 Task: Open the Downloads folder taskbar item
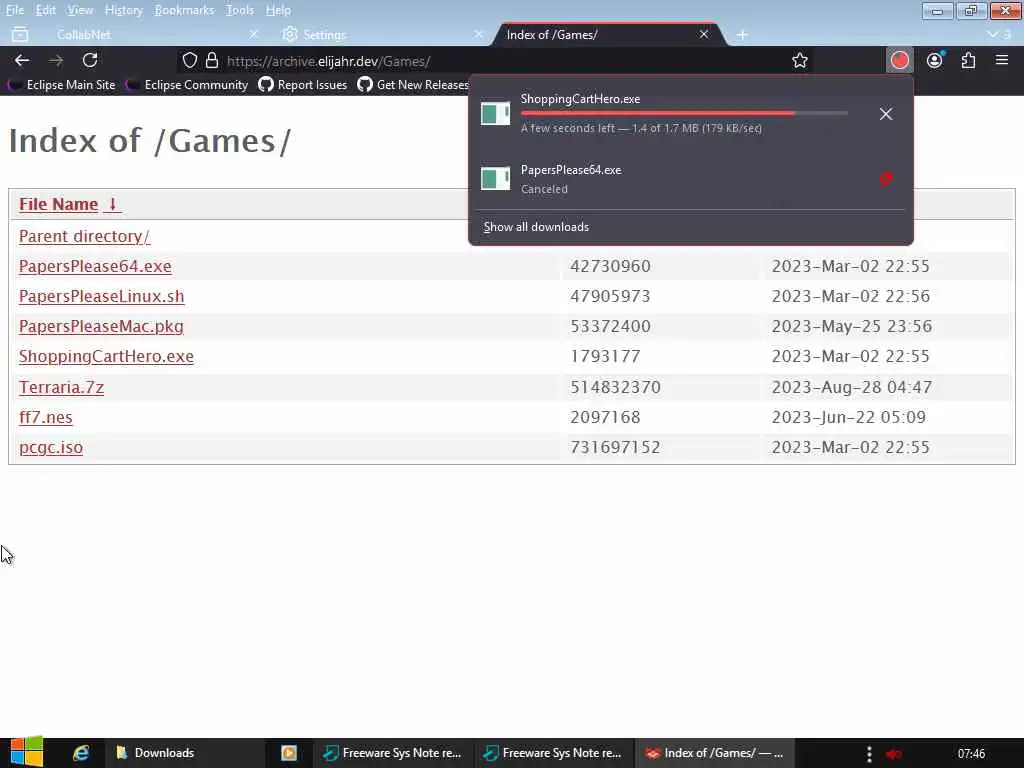click(184, 753)
